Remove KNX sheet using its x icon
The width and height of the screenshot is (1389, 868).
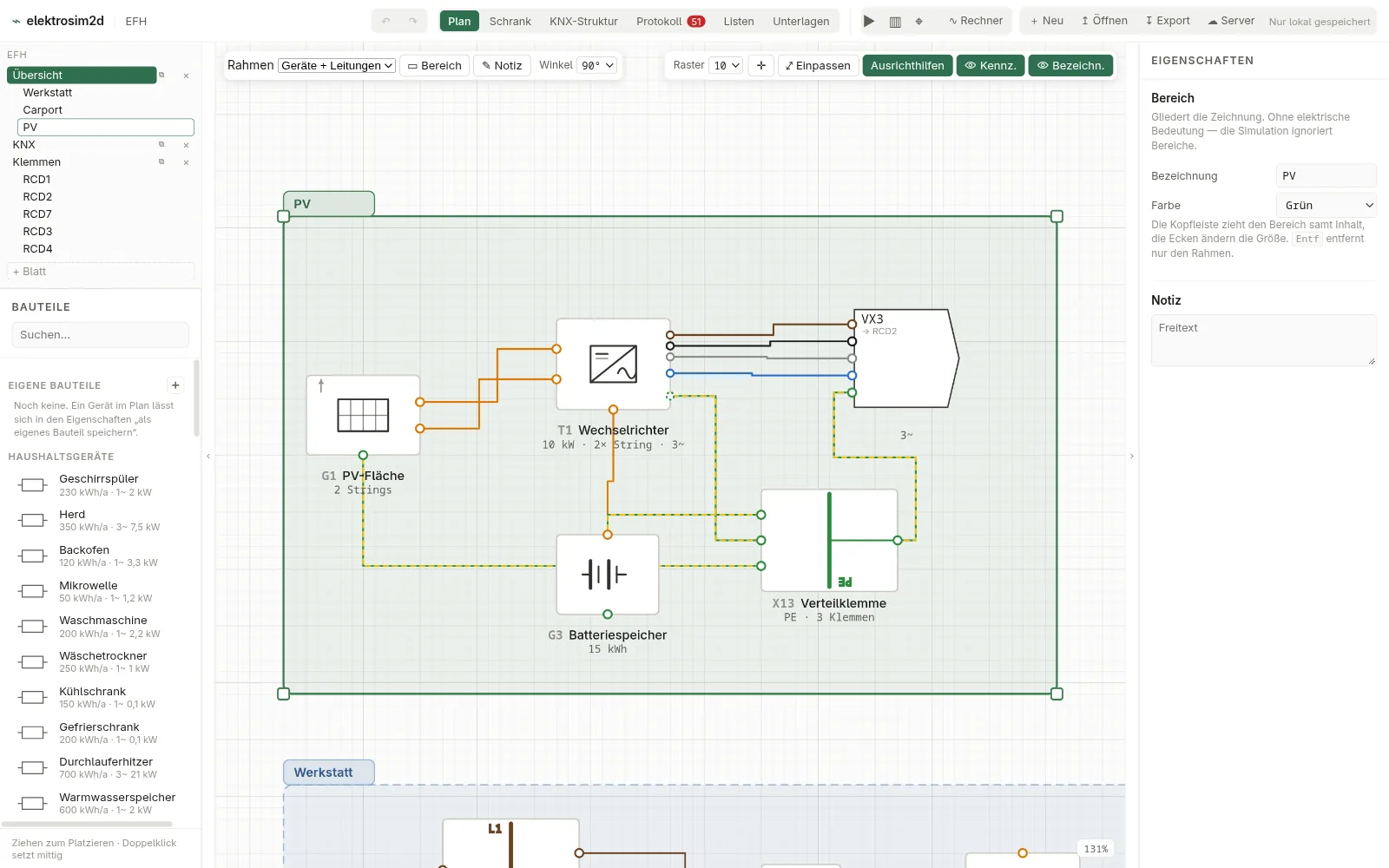(186, 145)
